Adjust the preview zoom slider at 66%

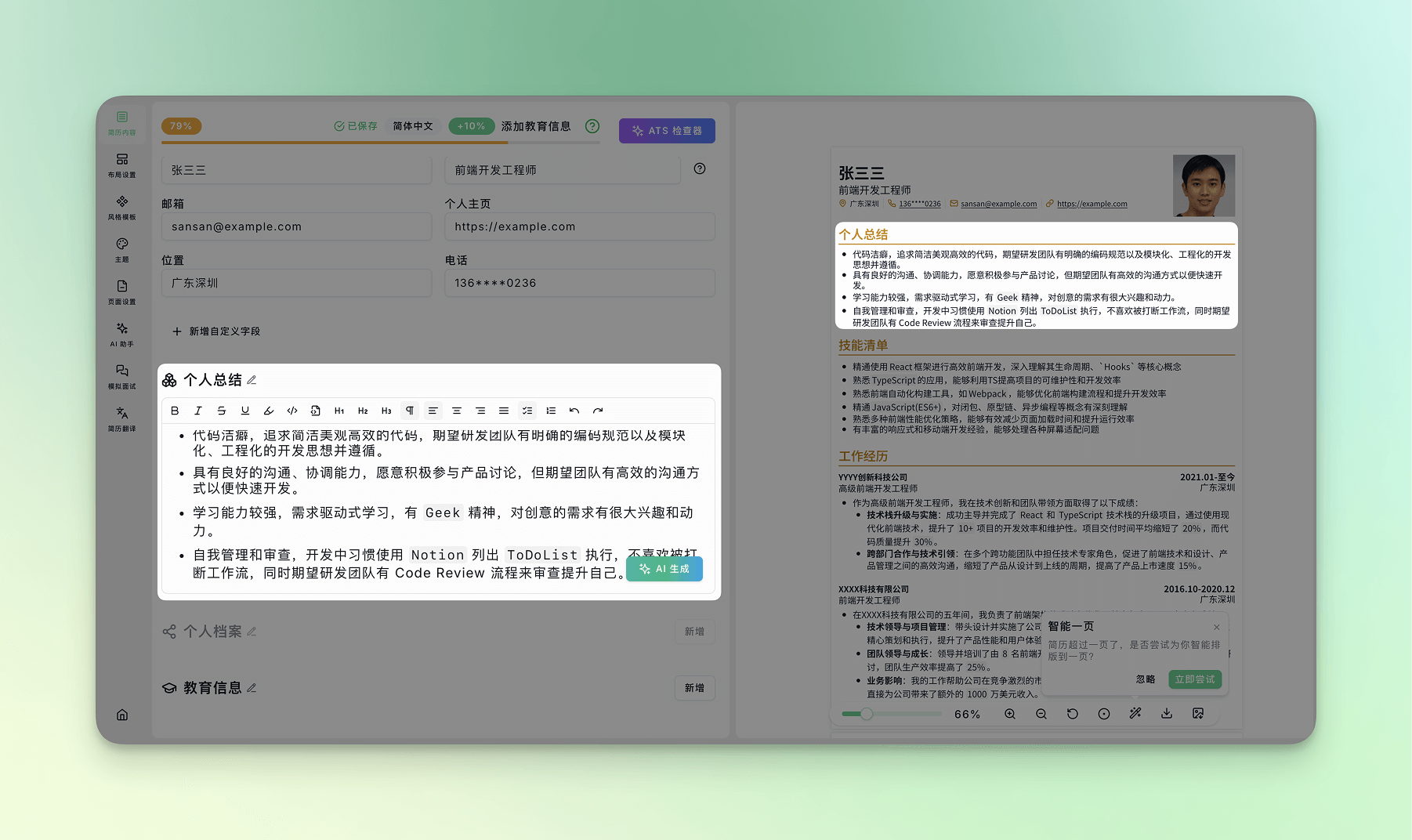point(867,714)
